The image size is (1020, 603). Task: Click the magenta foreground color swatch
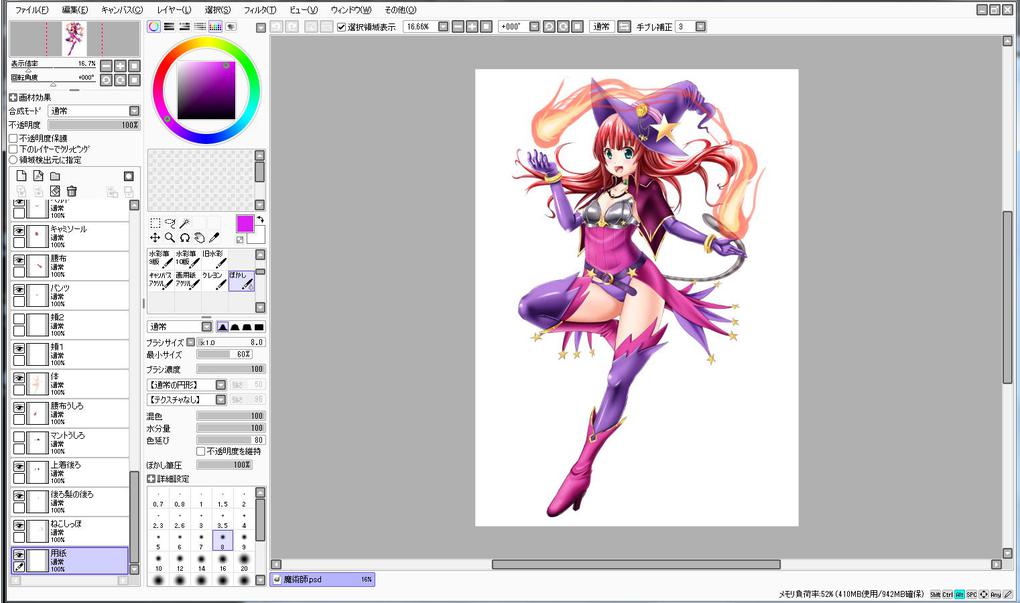click(245, 224)
